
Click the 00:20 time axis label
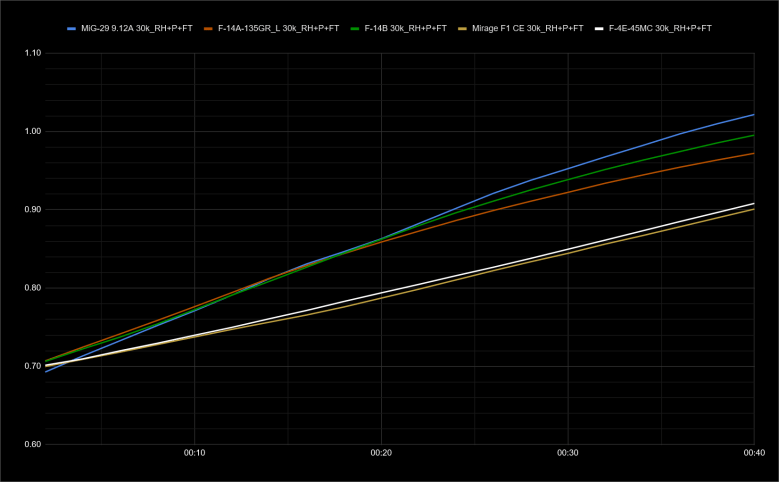tap(381, 454)
